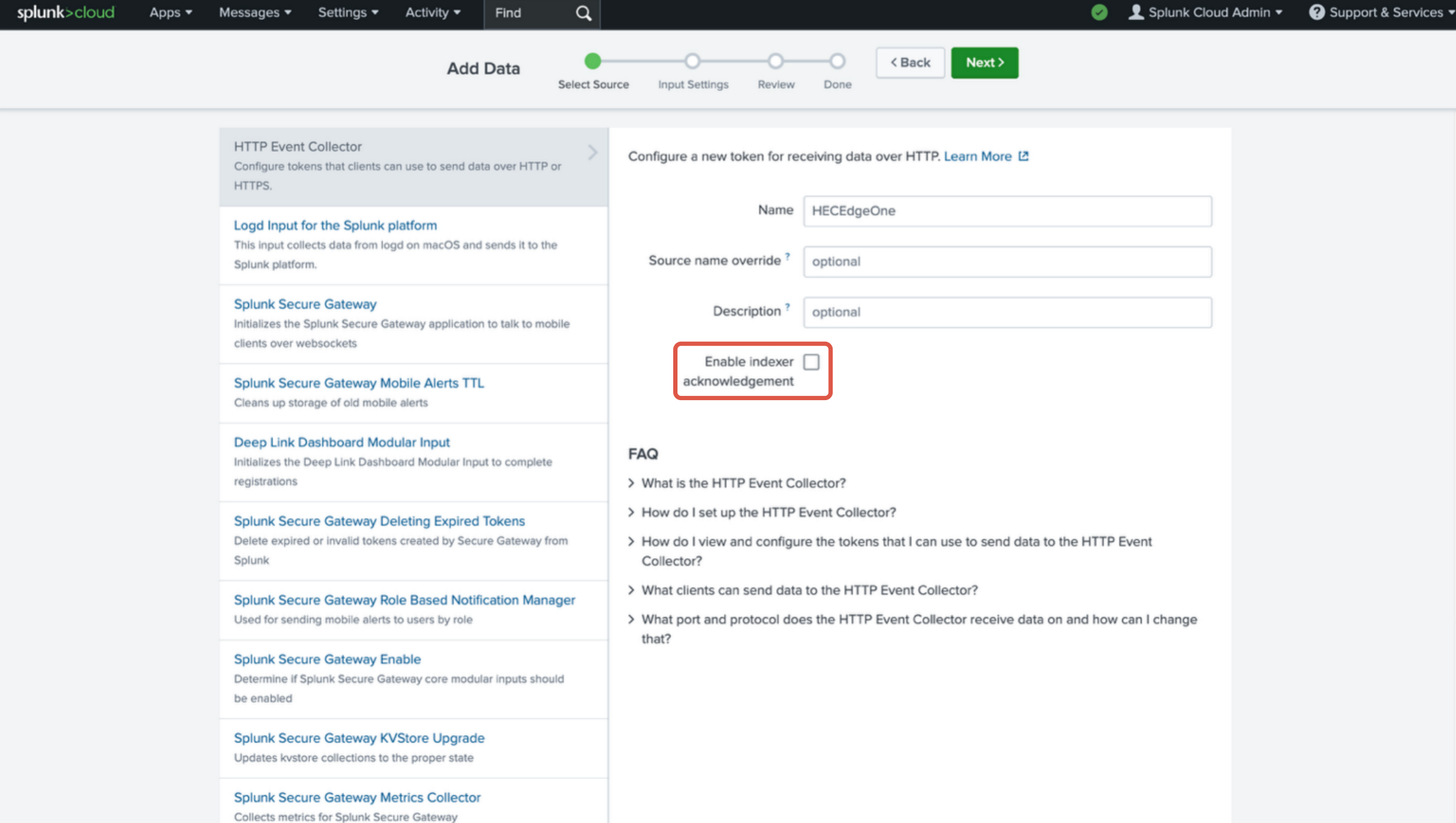The image size is (1456, 823).
Task: Click the Input Settings step circle
Action: coord(692,61)
